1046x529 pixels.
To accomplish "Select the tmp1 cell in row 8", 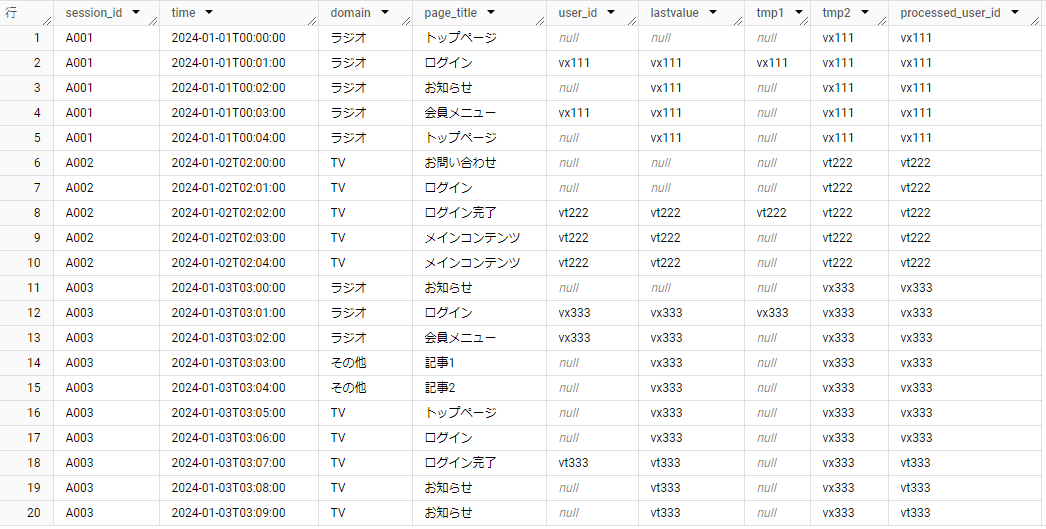I will [x=772, y=213].
